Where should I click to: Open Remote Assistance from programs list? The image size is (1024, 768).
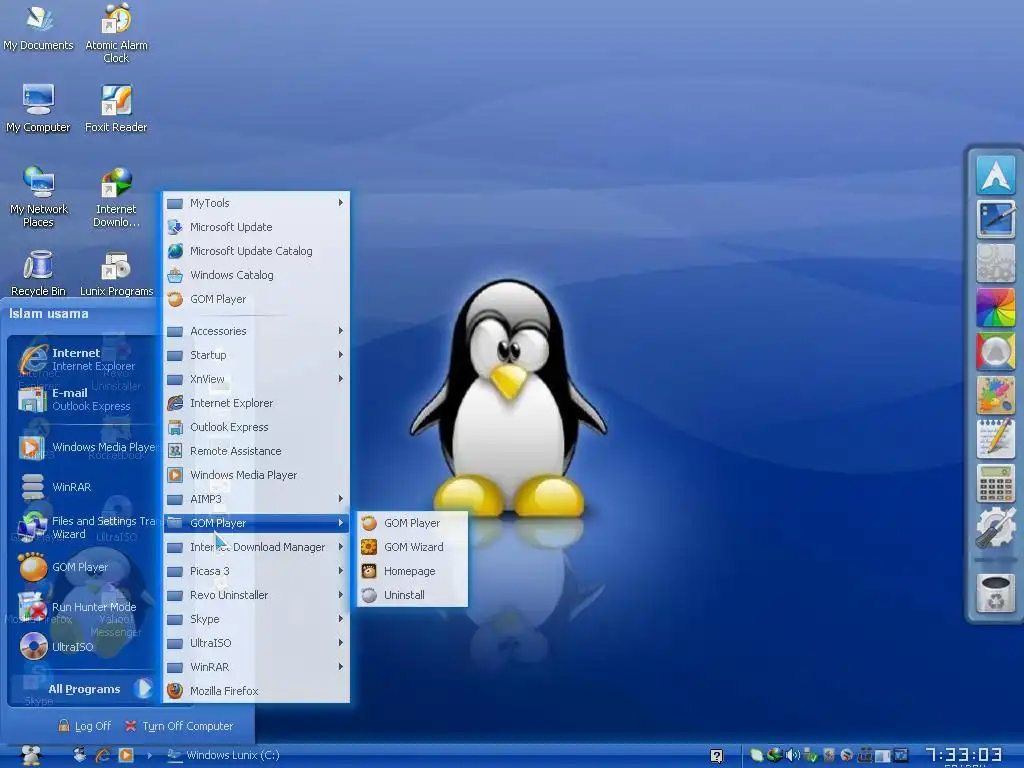[256, 451]
